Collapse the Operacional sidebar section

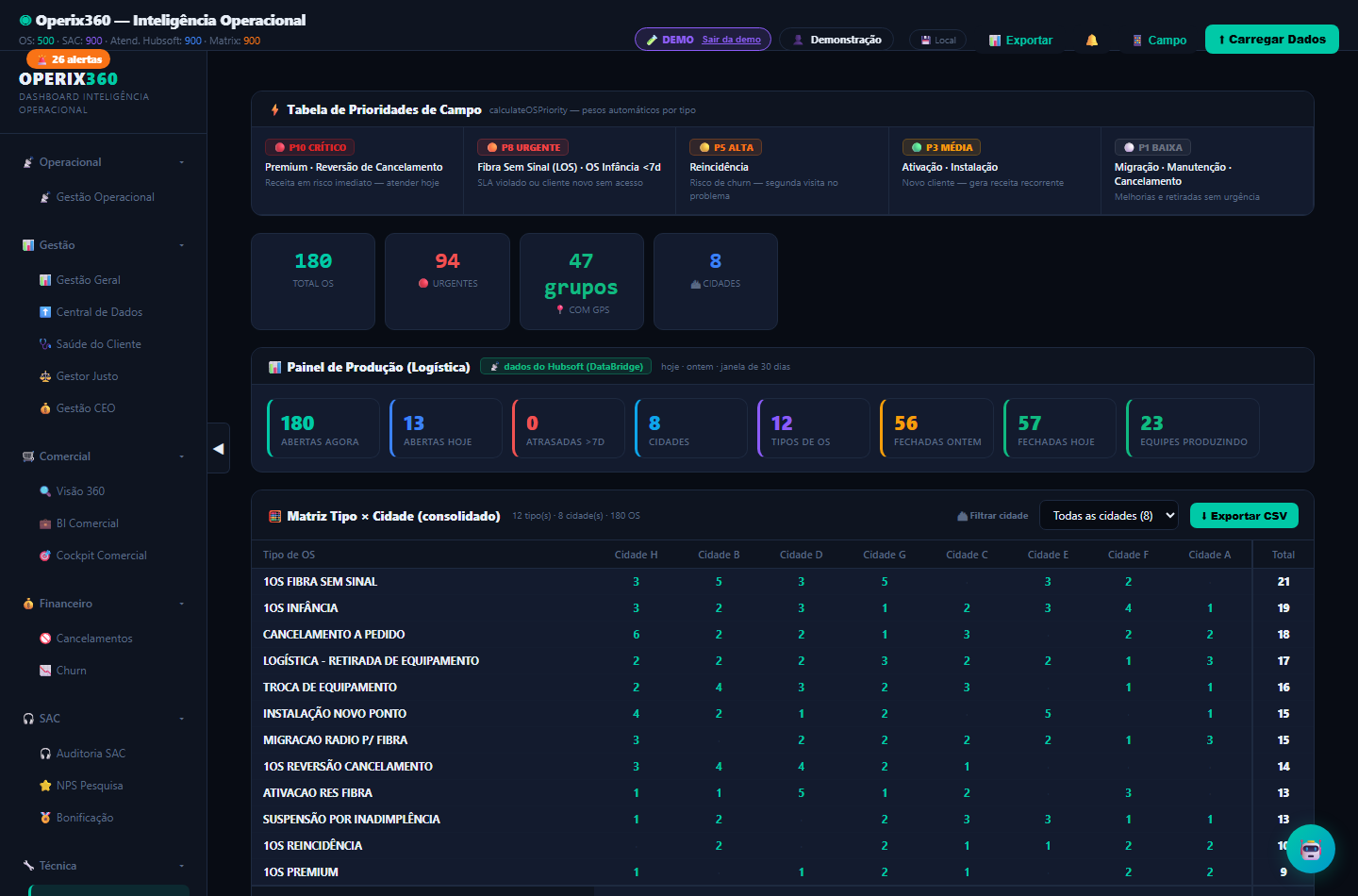(x=104, y=162)
